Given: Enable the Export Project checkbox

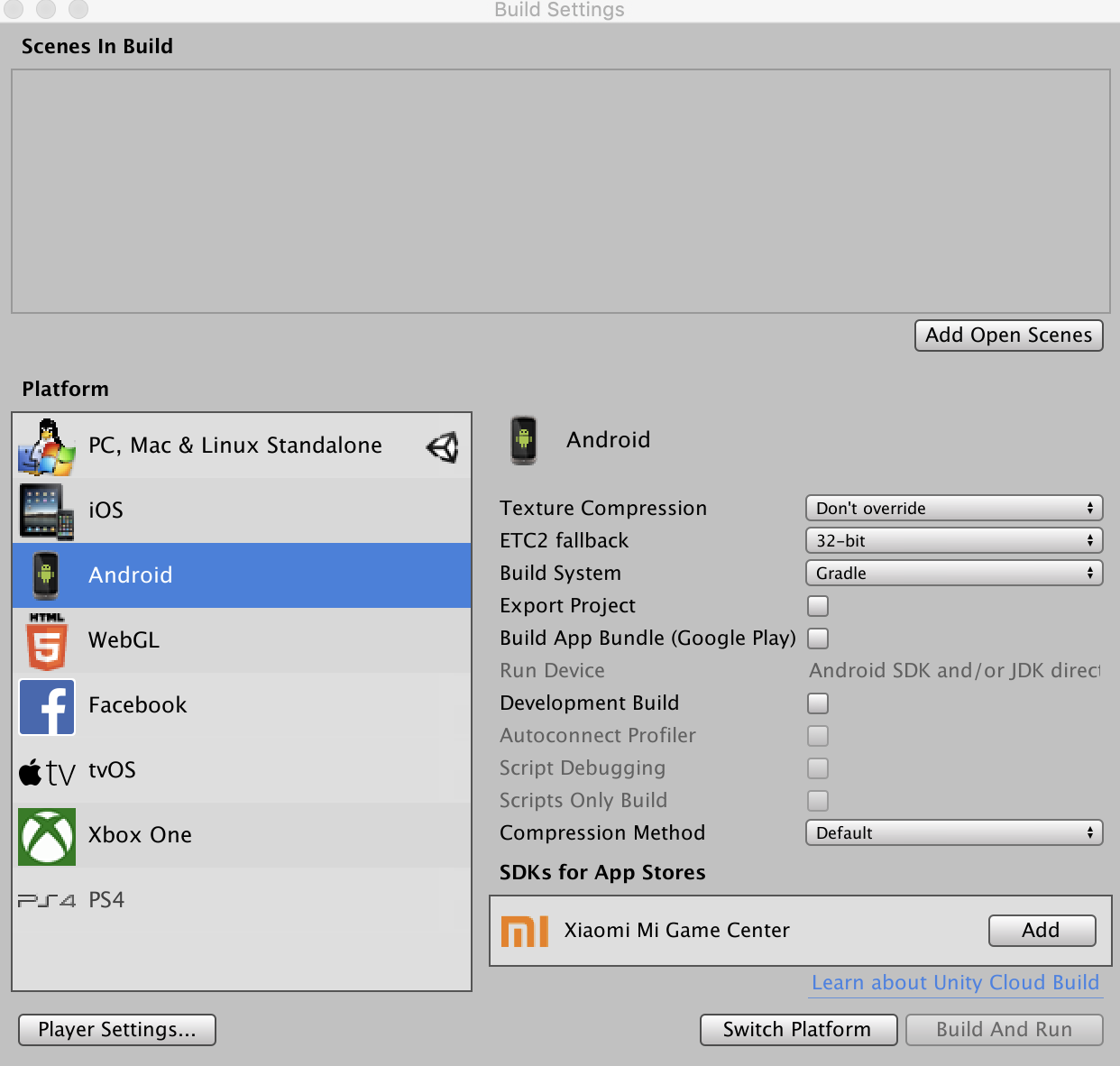Looking at the screenshot, I should [x=818, y=606].
